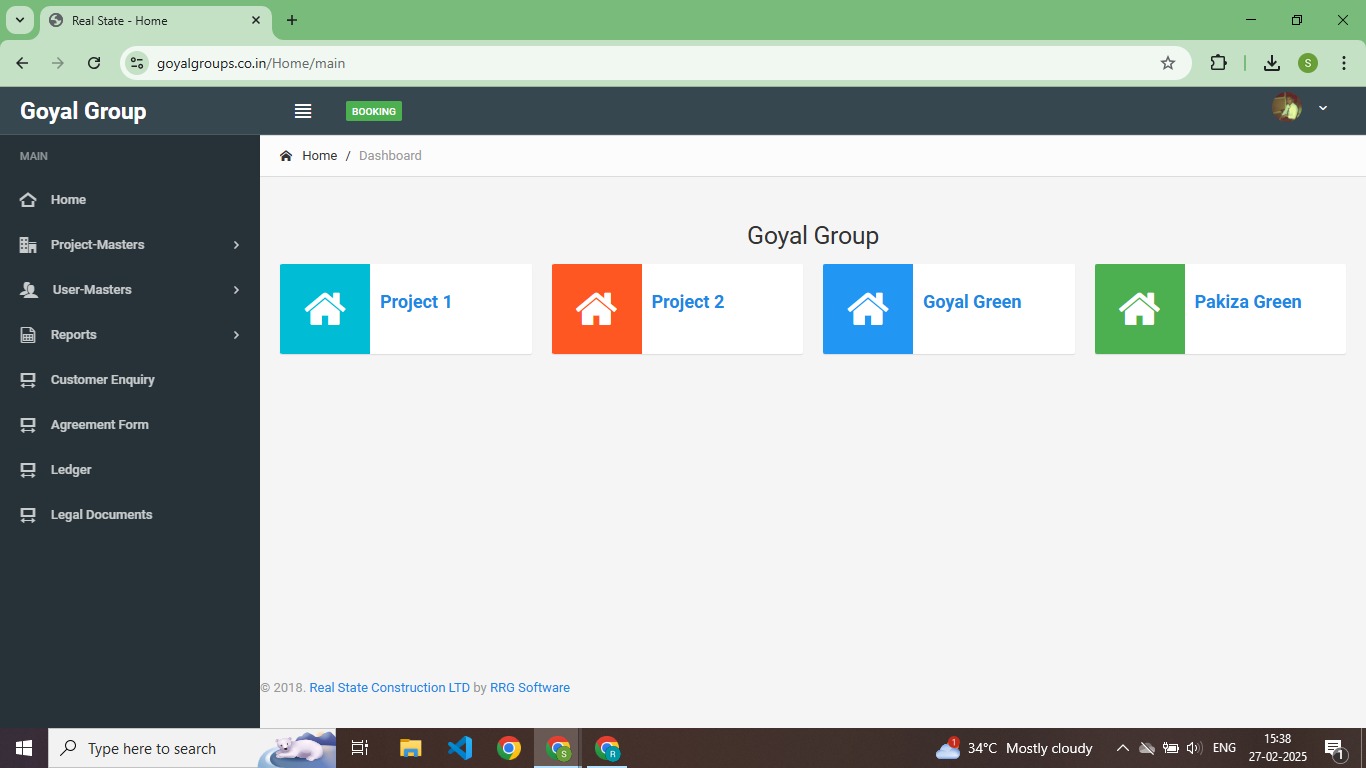The image size is (1366, 768).
Task: Click the Ledger sidebar icon
Action: pos(28,470)
